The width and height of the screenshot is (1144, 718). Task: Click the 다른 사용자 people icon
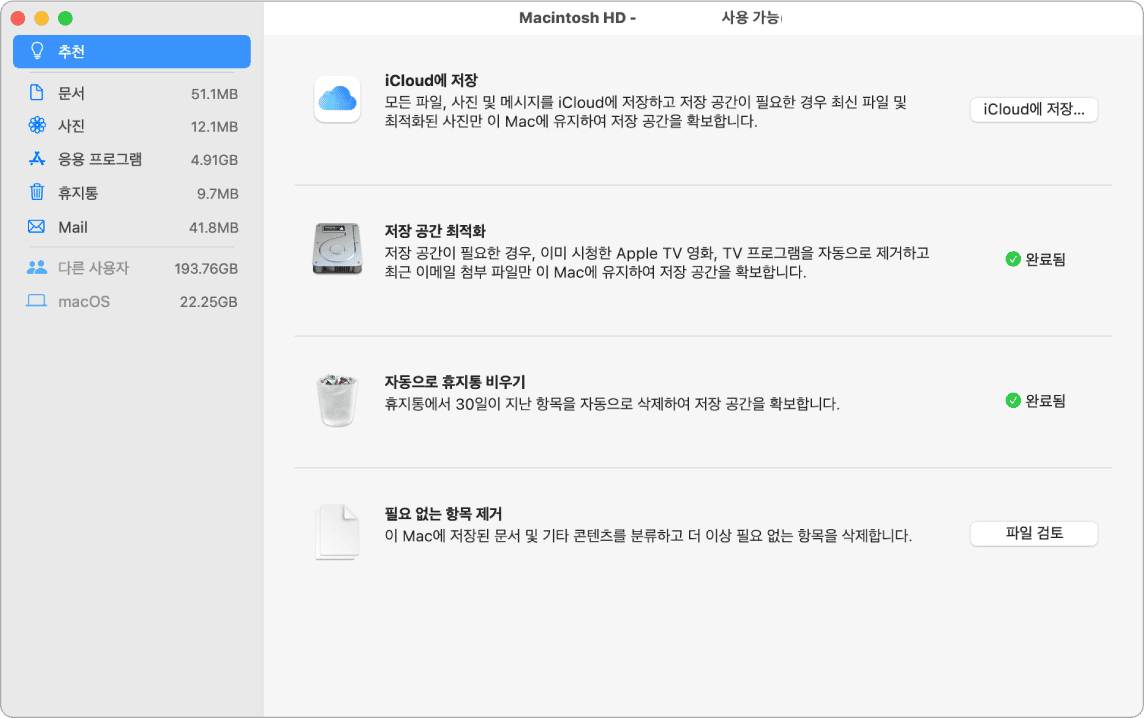pyautogui.click(x=36, y=268)
